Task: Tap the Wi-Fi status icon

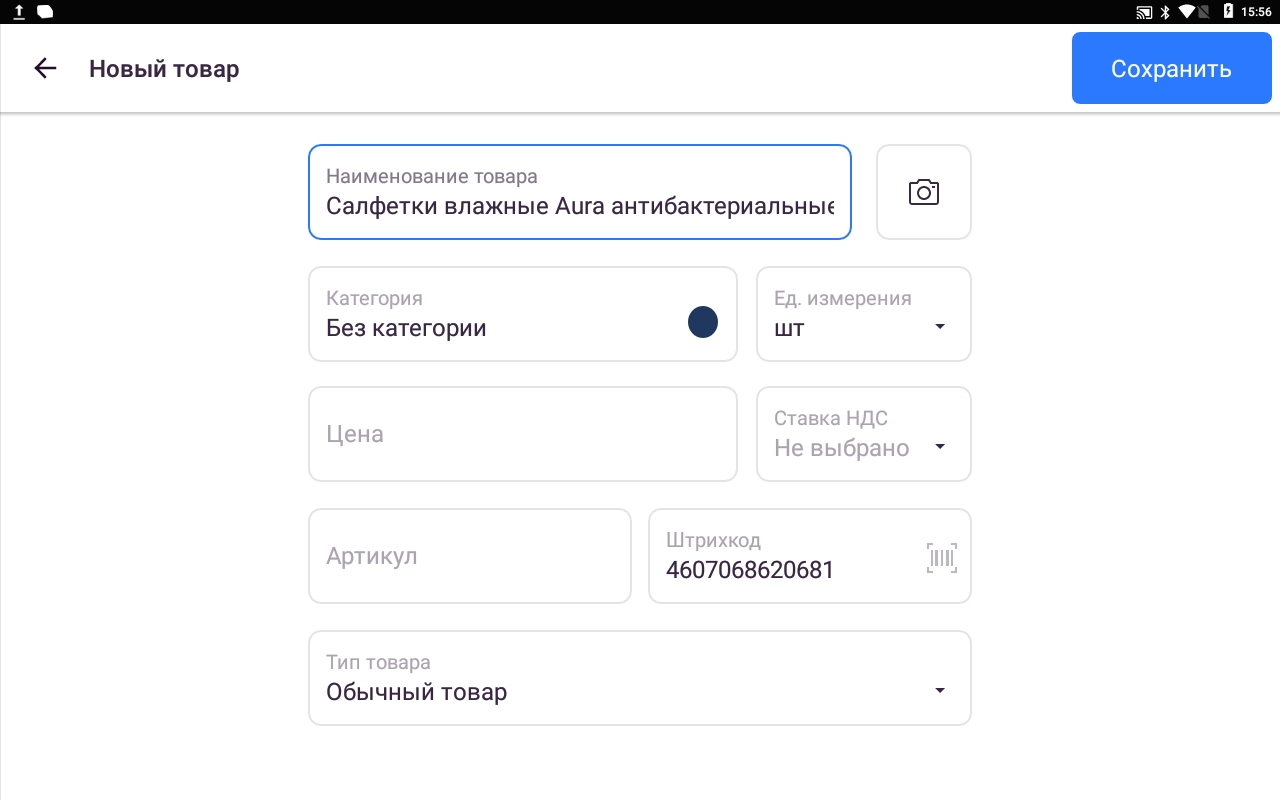Action: click(x=1188, y=12)
